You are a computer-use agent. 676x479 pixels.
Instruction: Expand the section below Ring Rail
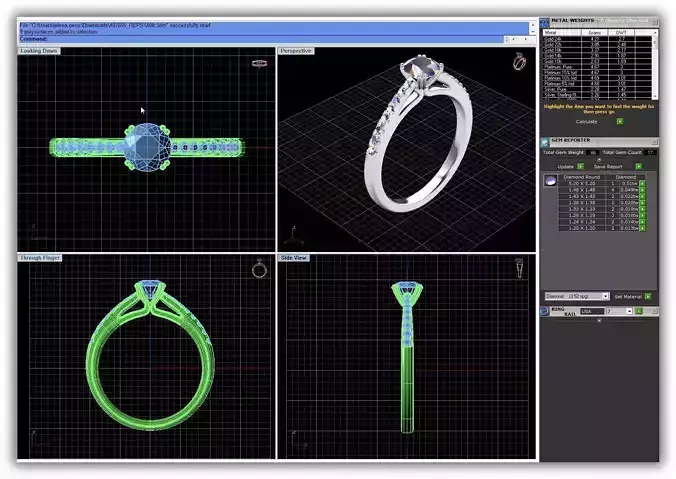pos(600,320)
